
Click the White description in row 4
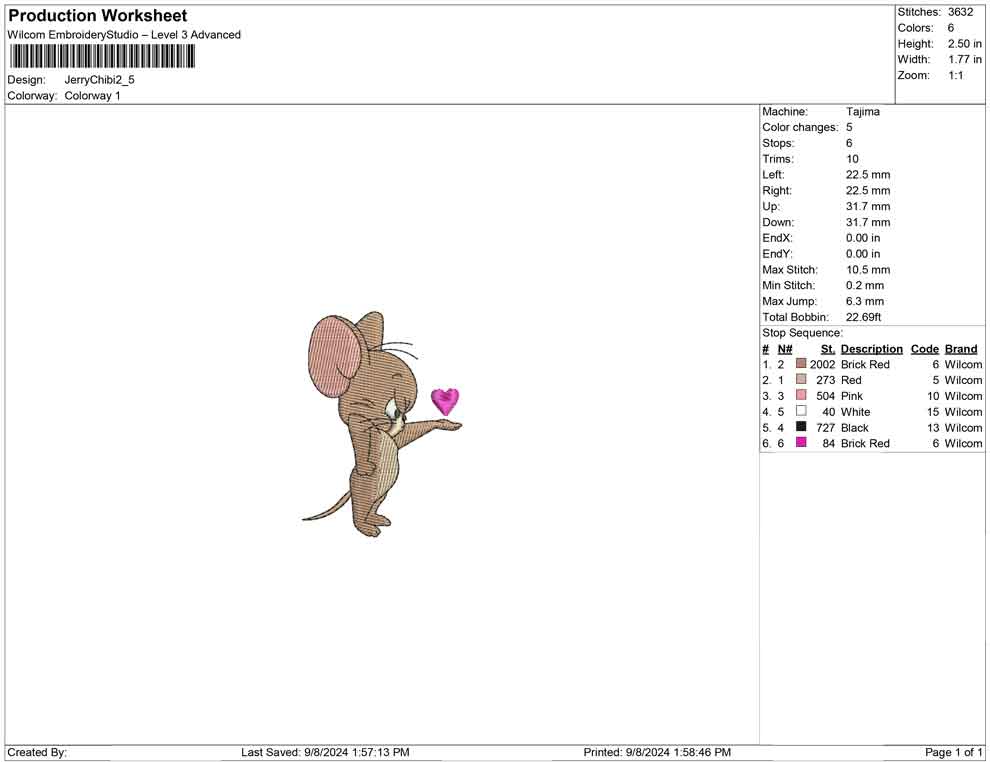tap(856, 412)
